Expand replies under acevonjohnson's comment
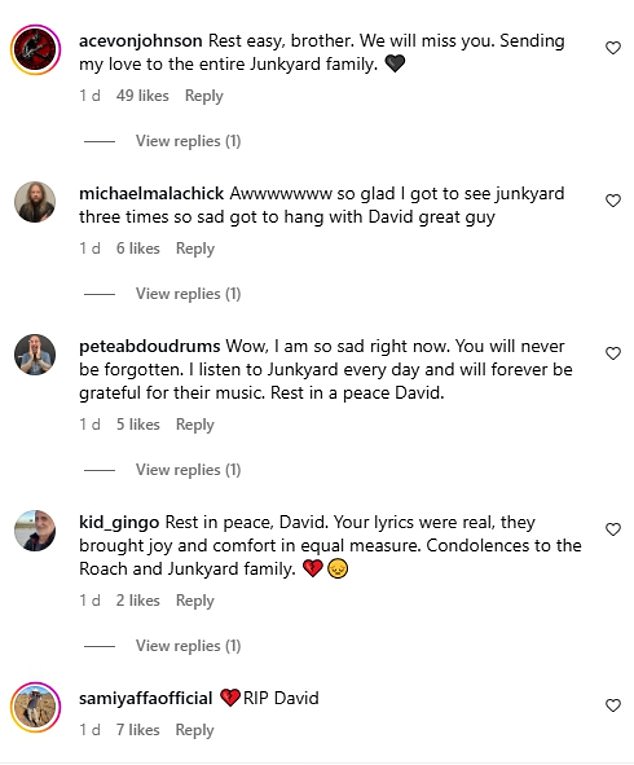The height and width of the screenshot is (765, 634). (188, 141)
